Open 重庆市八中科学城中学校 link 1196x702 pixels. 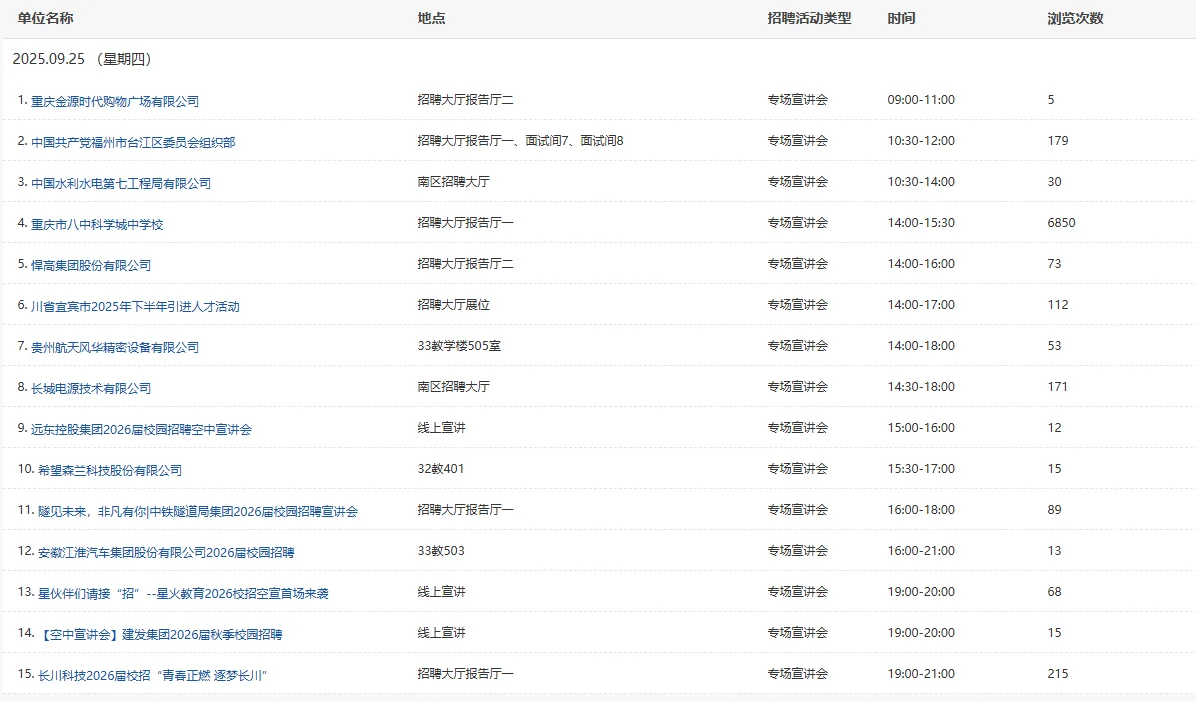[97, 225]
